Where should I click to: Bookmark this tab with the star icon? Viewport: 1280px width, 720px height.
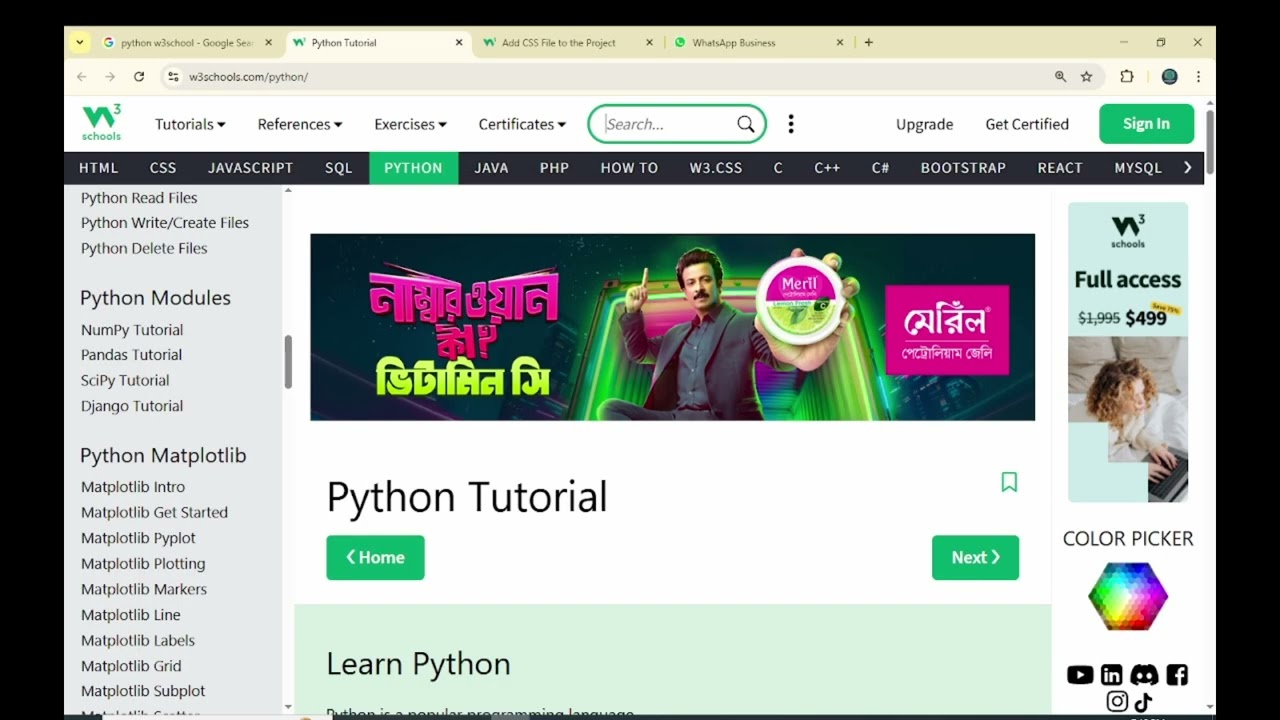tap(1086, 77)
